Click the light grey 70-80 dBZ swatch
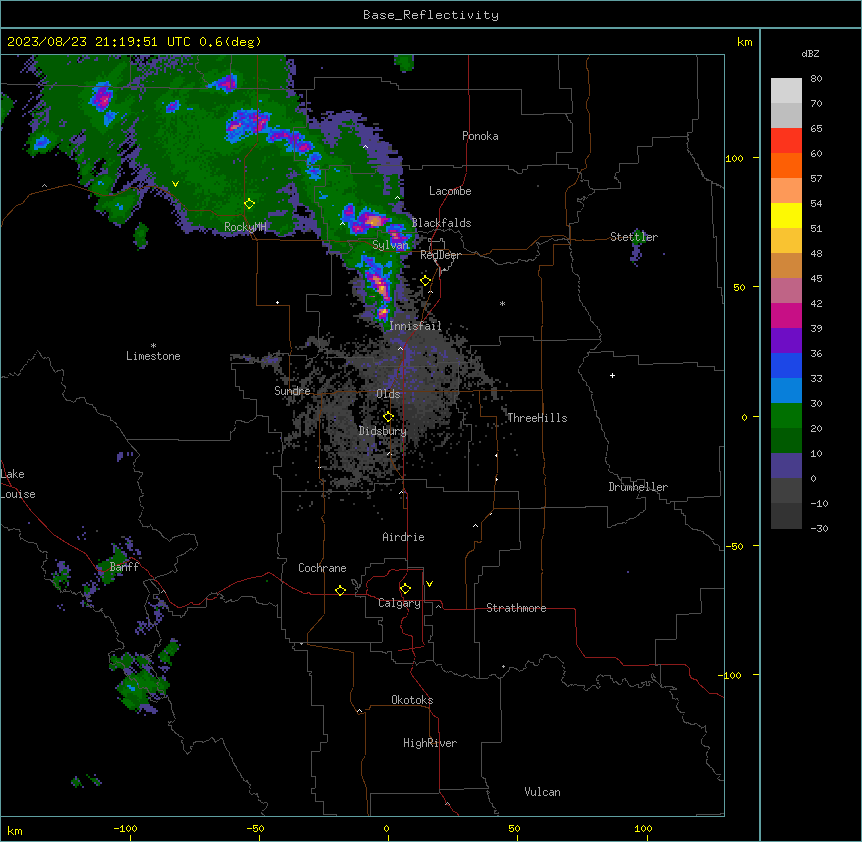 coord(786,91)
